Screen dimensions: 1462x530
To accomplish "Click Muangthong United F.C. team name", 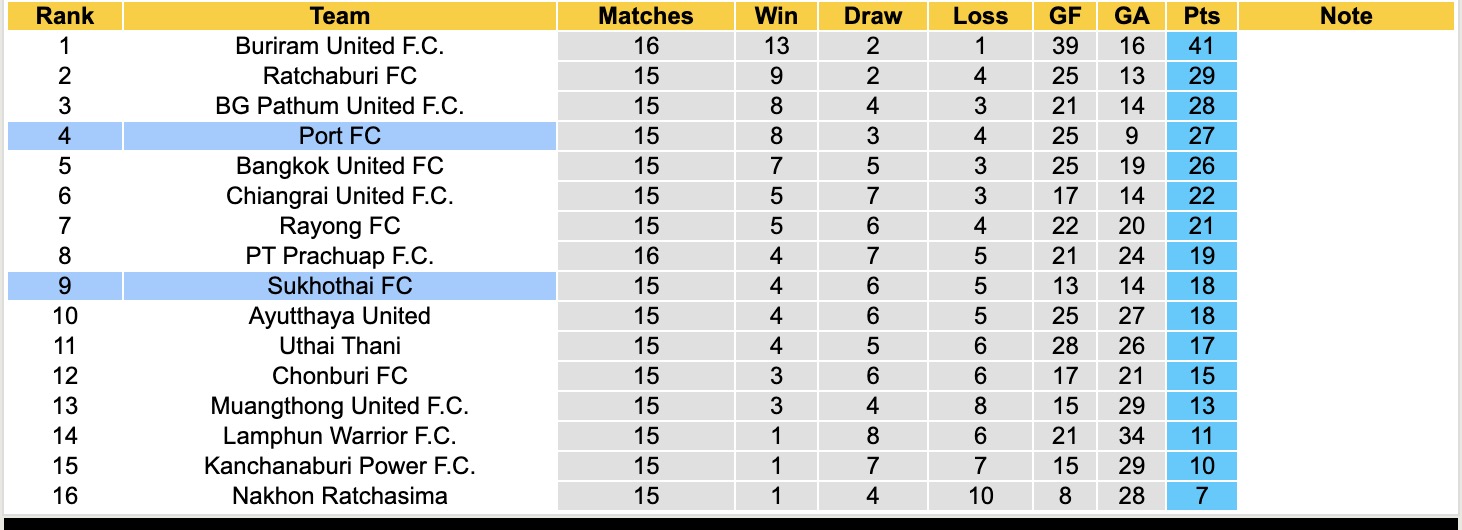I will [x=340, y=406].
